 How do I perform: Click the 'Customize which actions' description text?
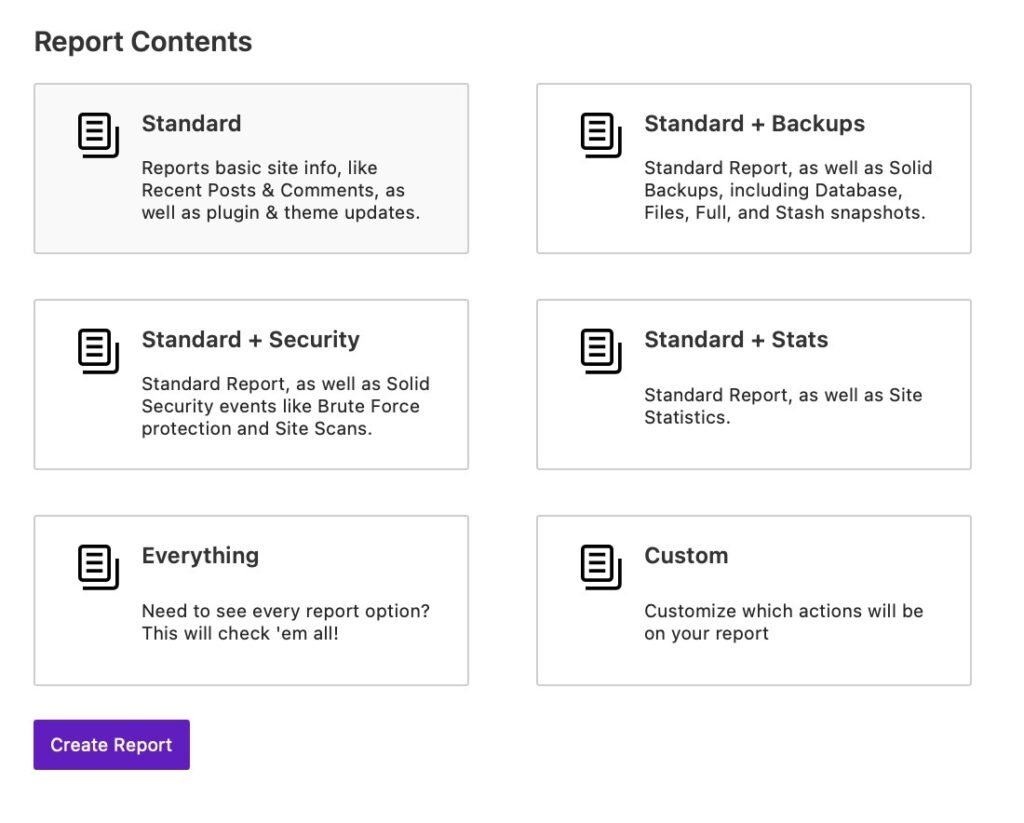coord(782,622)
